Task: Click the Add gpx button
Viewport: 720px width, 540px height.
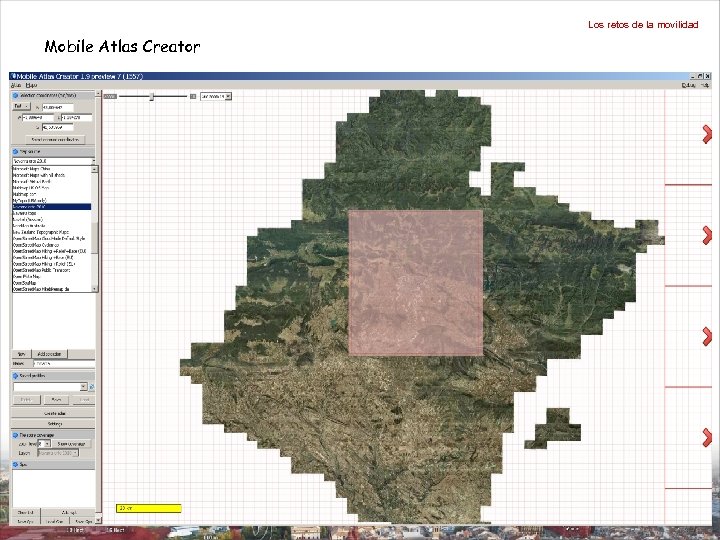Action: 68,512
